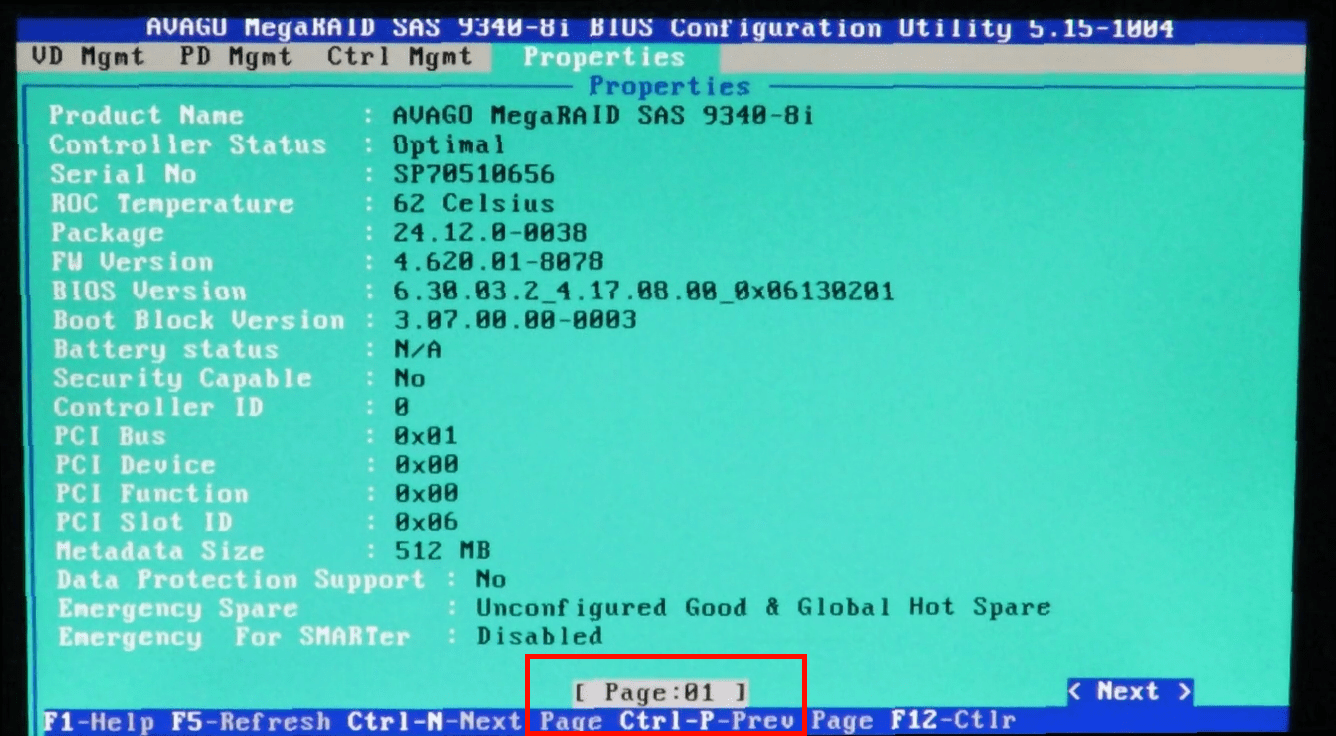1336x736 pixels.
Task: Click the F12-Ctlr shortcut
Action: tap(953, 721)
